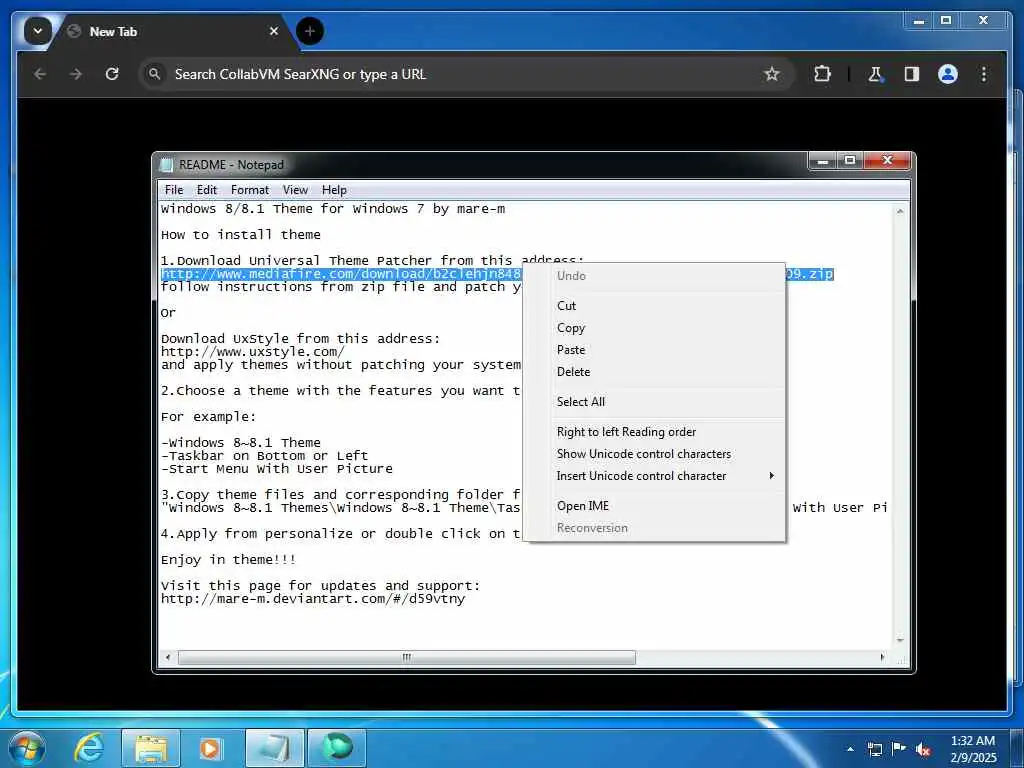The image size is (1024, 768).
Task: Open Windows Media Player taskbar icon
Action: pos(210,748)
